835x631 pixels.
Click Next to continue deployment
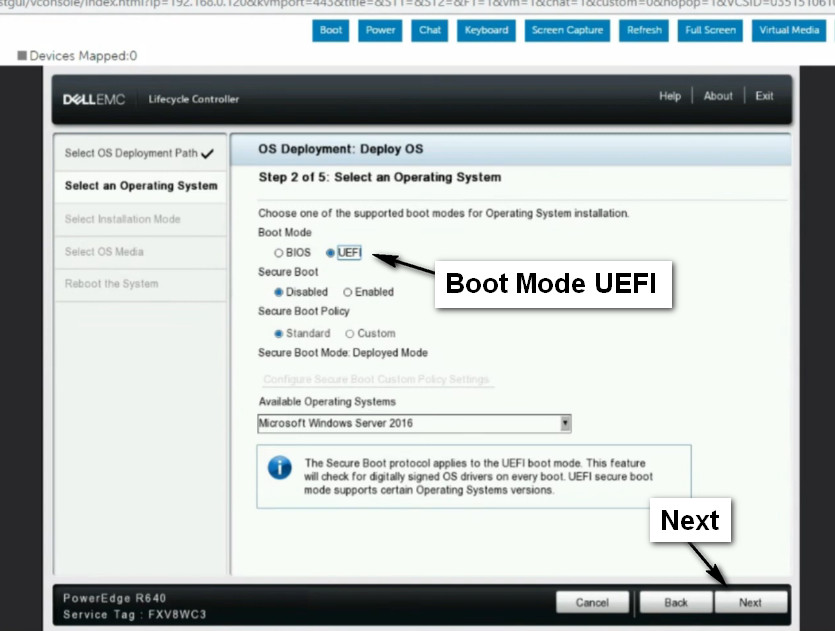(750, 603)
